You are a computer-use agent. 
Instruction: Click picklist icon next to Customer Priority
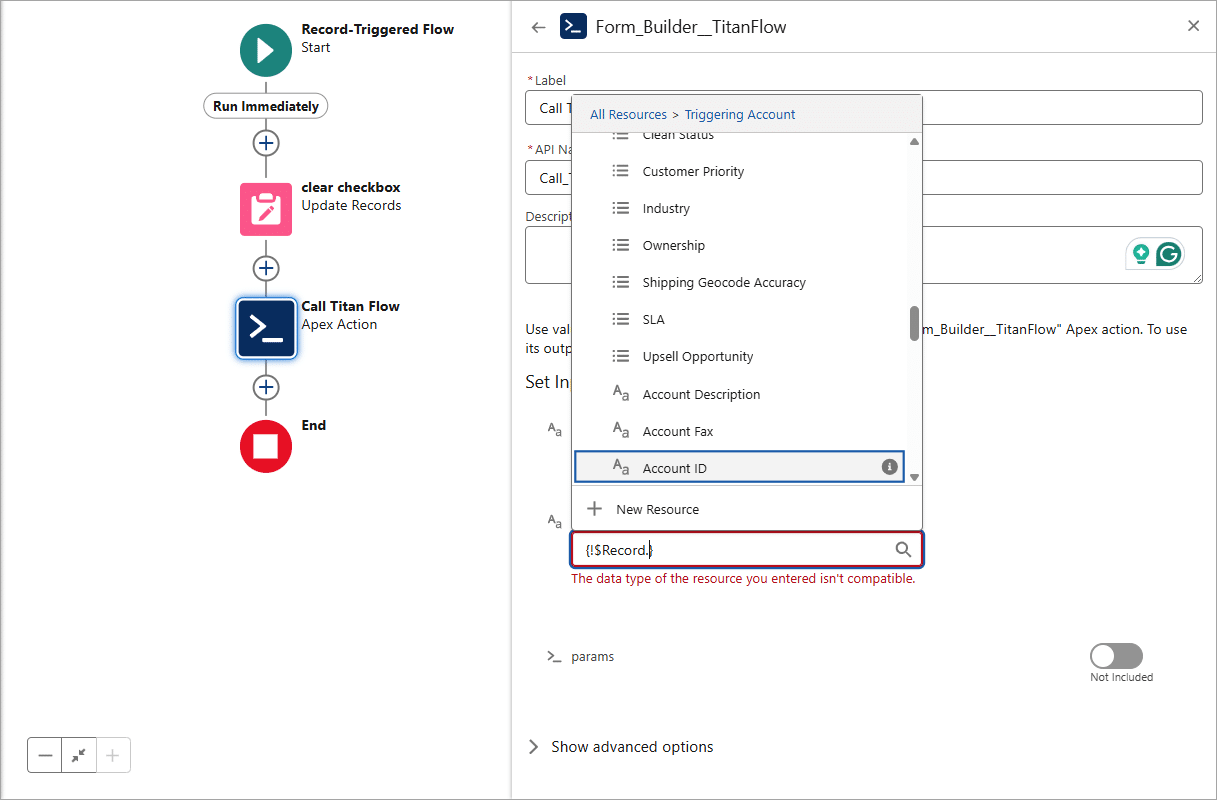point(621,171)
